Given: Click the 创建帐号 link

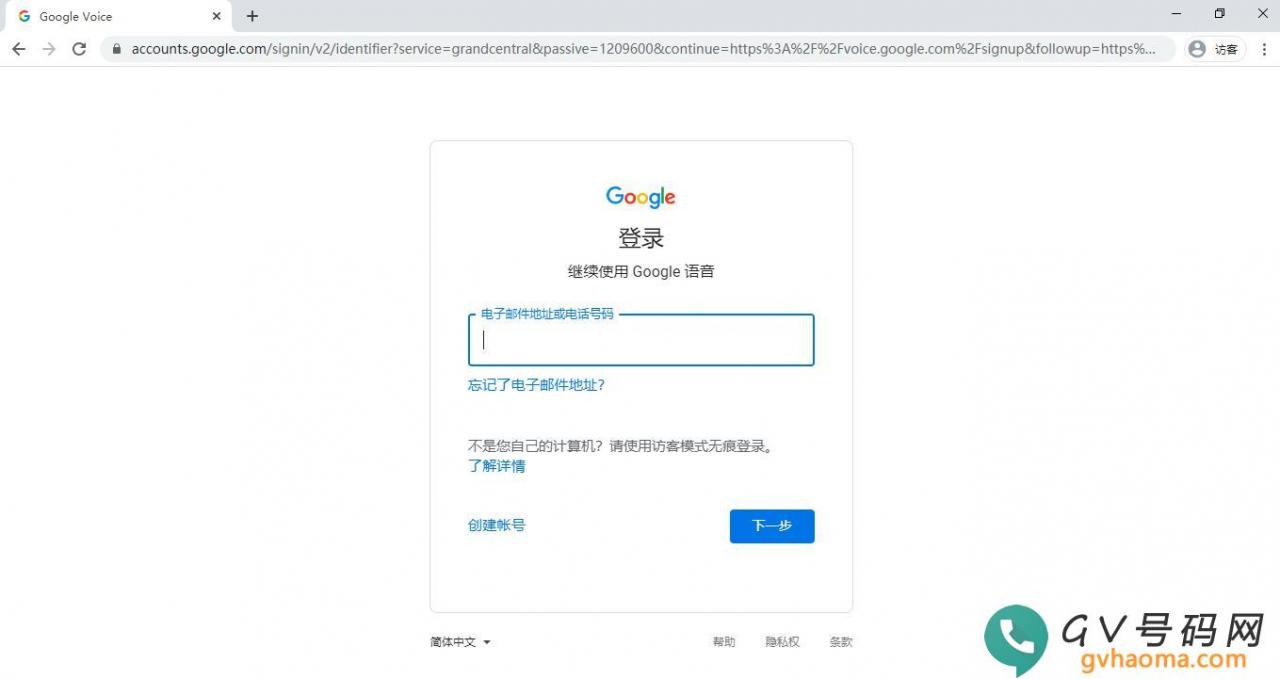Looking at the screenshot, I should [x=496, y=525].
